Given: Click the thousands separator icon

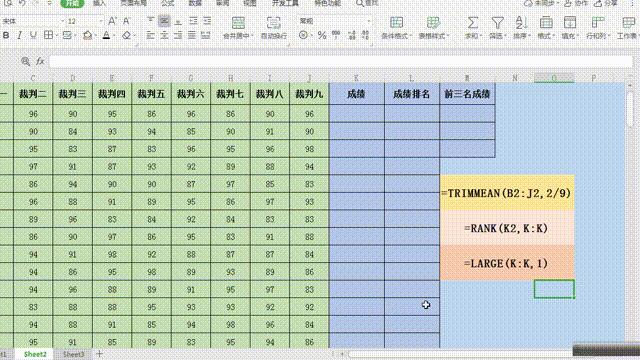Looking at the screenshot, I should point(336,35).
